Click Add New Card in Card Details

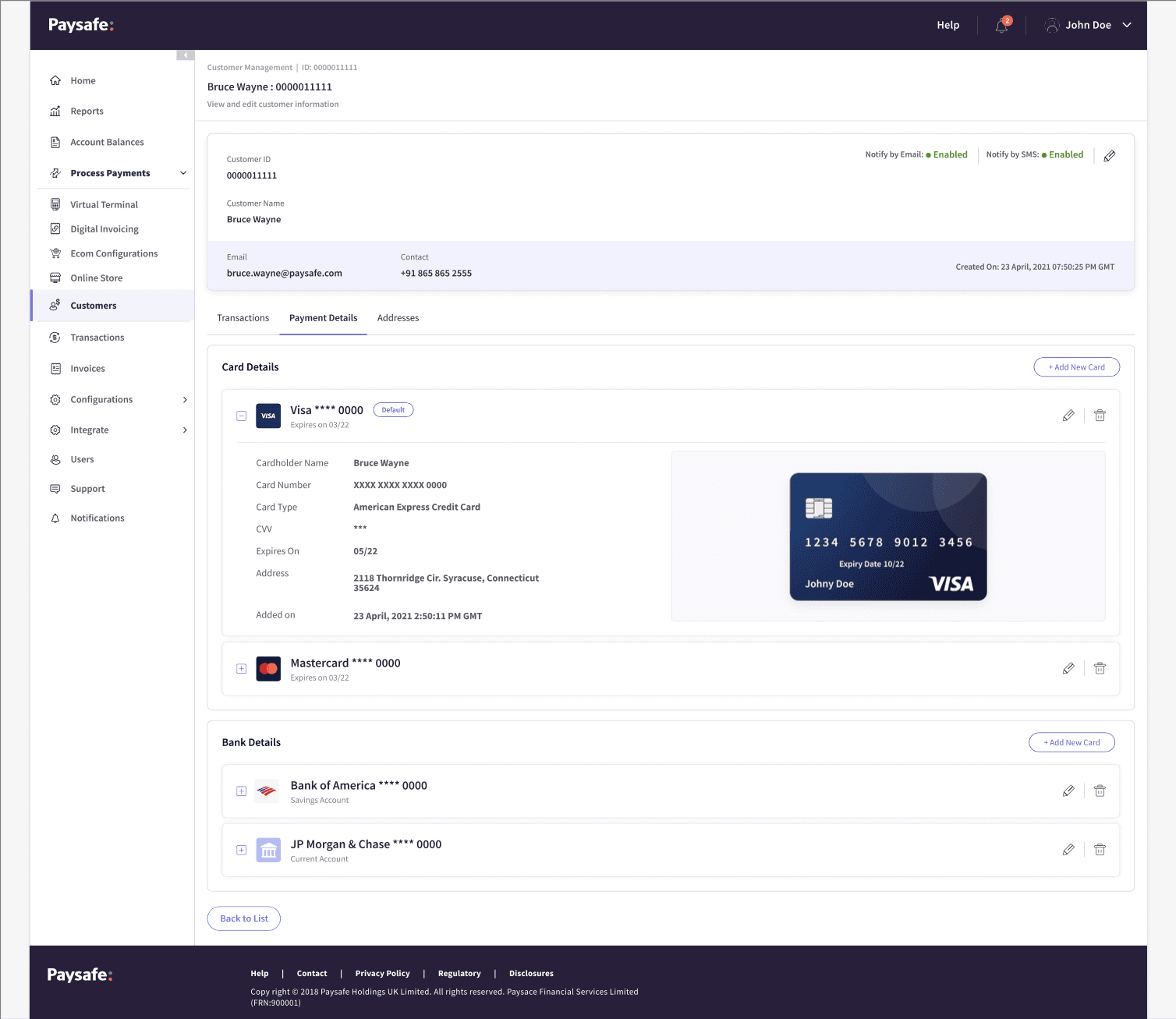coord(1077,367)
